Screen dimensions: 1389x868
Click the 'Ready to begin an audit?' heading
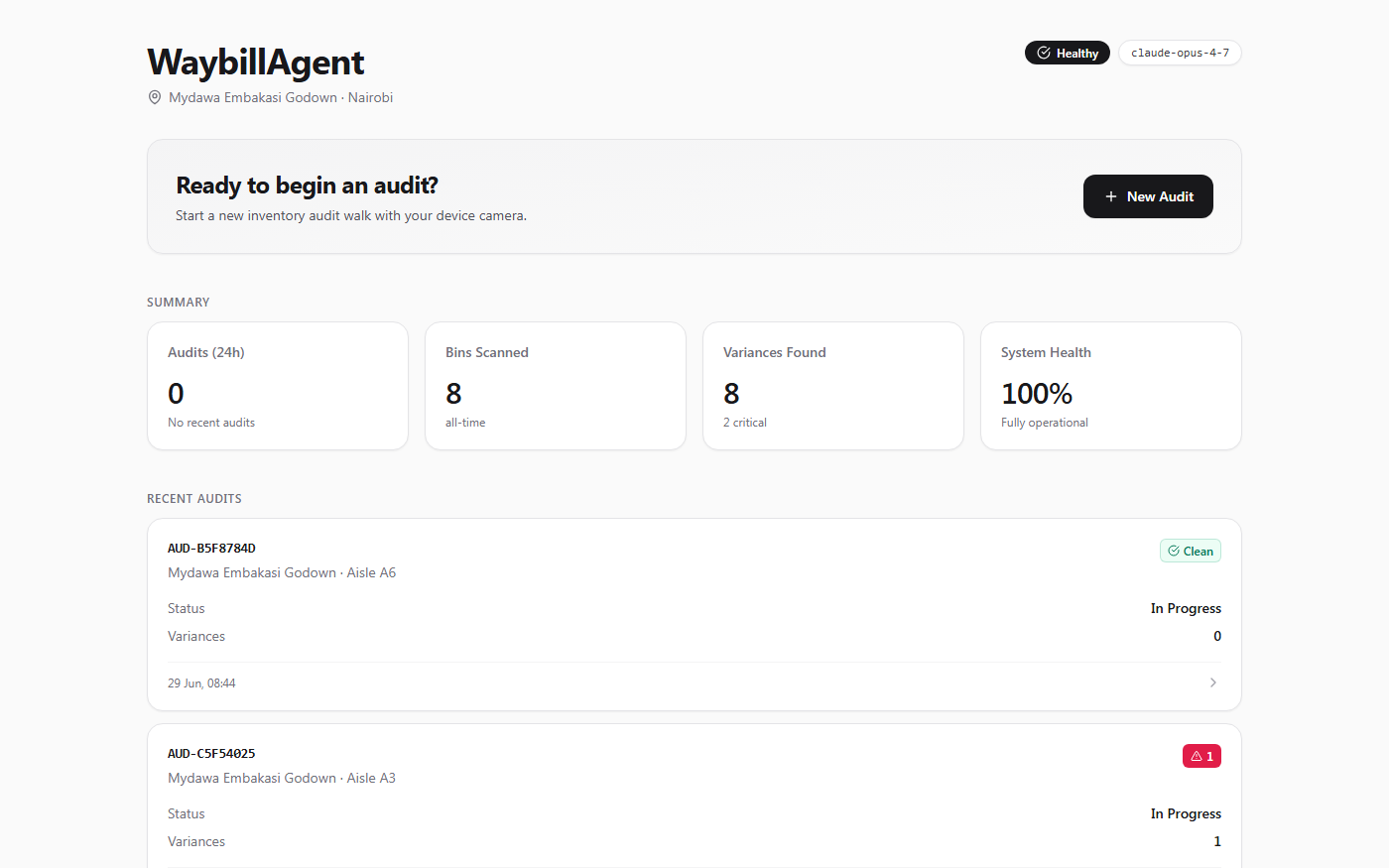point(308,186)
